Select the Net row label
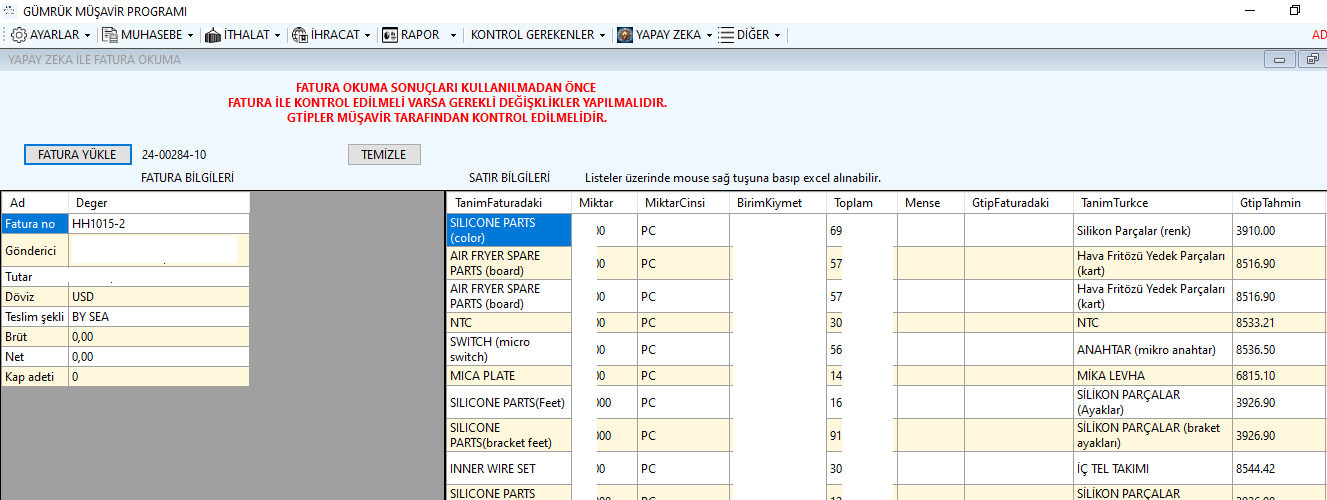Image resolution: width=1327 pixels, height=500 pixels. (x=34, y=357)
